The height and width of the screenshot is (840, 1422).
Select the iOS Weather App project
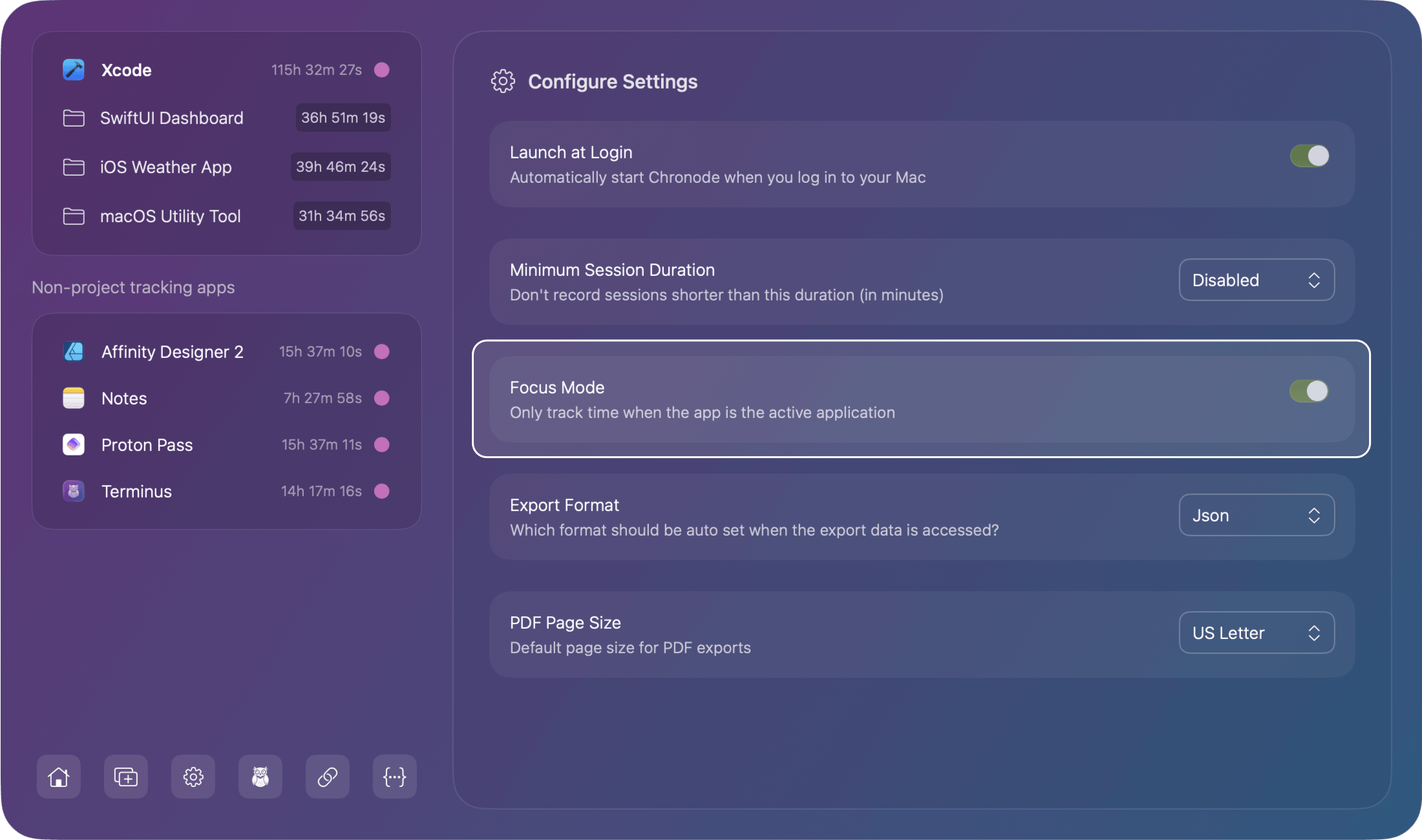coord(166,167)
